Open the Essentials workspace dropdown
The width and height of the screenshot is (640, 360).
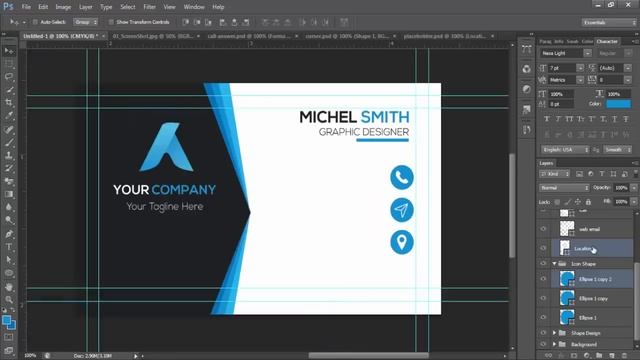(x=608, y=22)
